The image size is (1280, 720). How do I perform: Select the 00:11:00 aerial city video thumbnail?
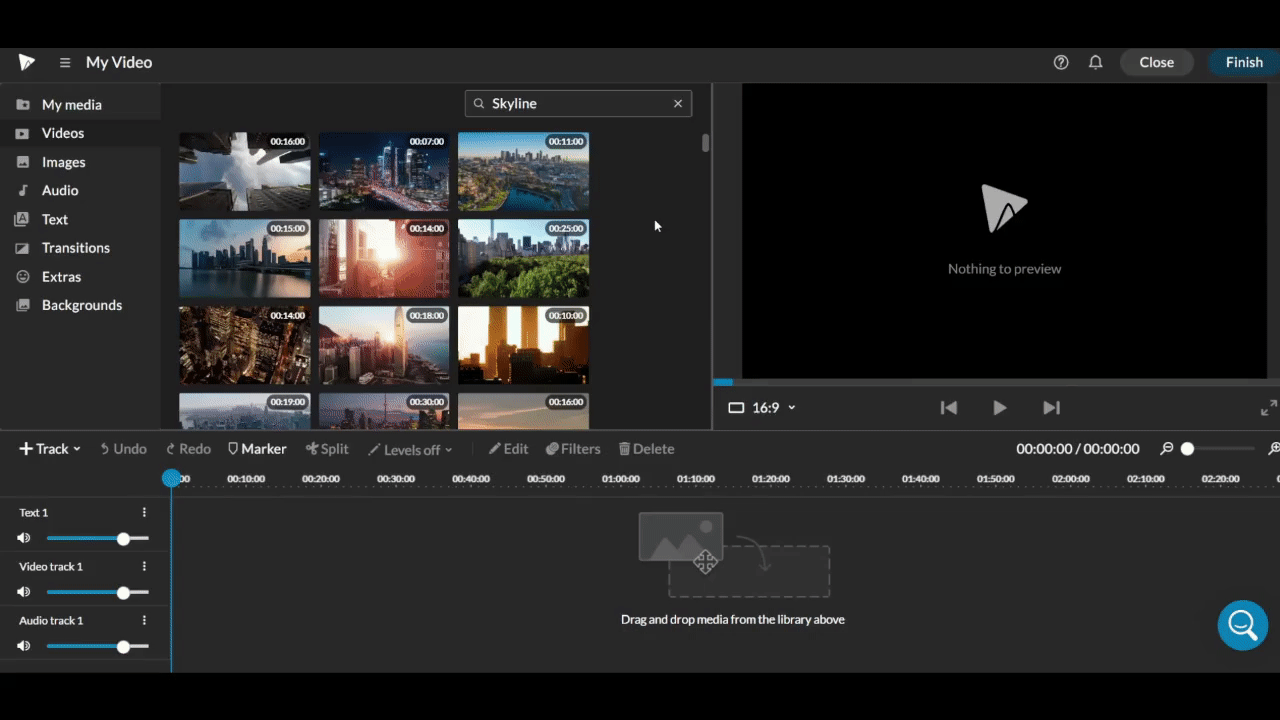523,172
